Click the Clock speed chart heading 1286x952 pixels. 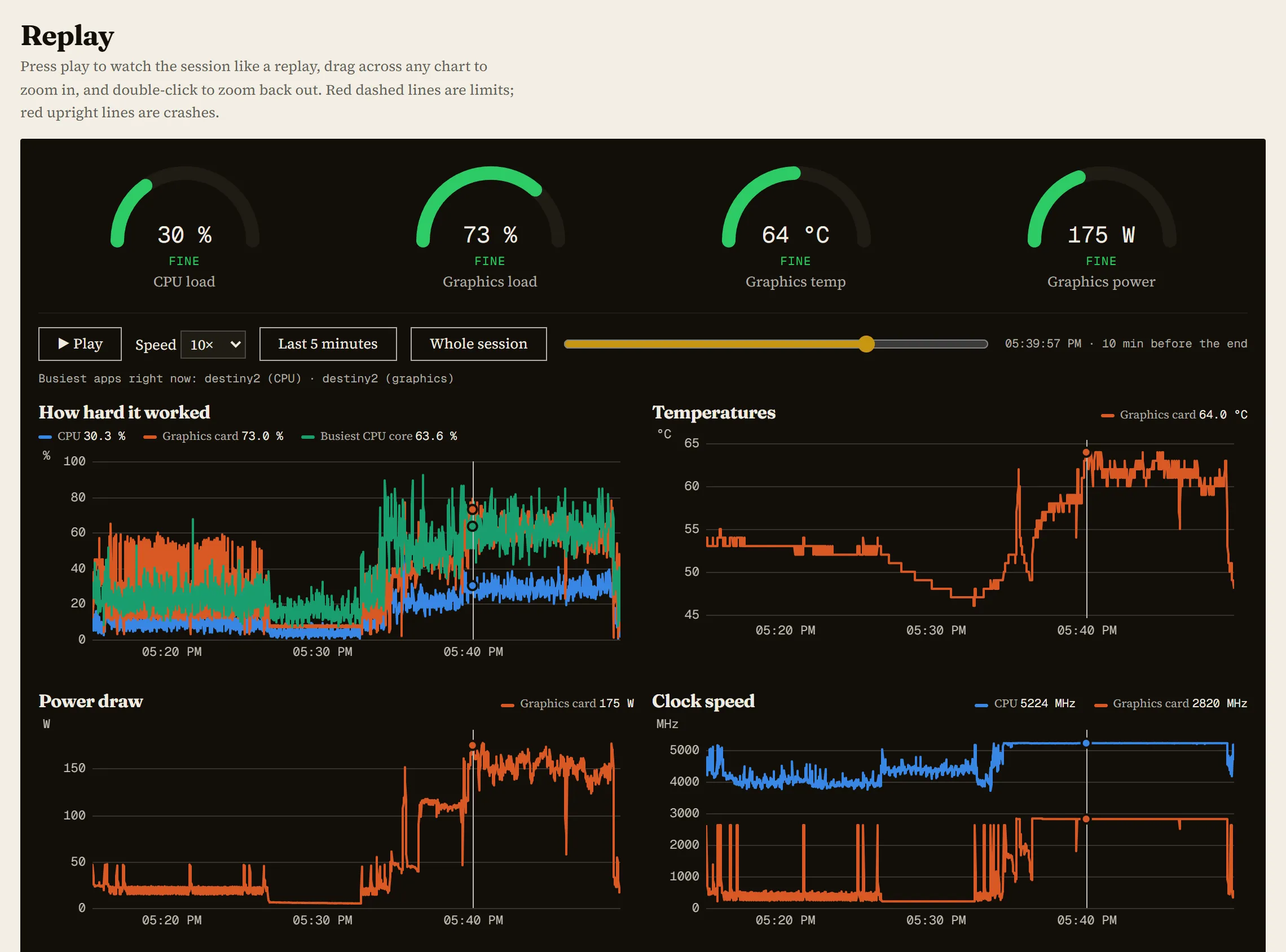[x=703, y=702]
